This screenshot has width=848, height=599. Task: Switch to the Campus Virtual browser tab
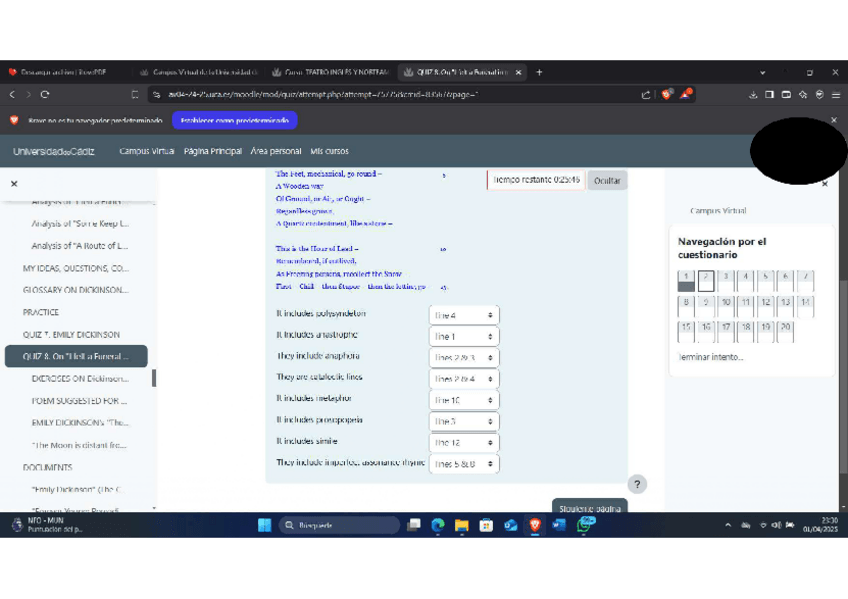click(x=198, y=72)
